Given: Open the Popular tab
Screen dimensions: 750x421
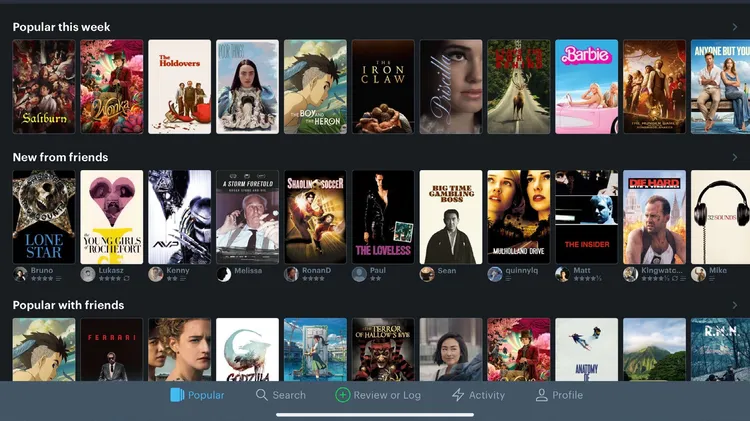Looking at the screenshot, I should point(197,395).
